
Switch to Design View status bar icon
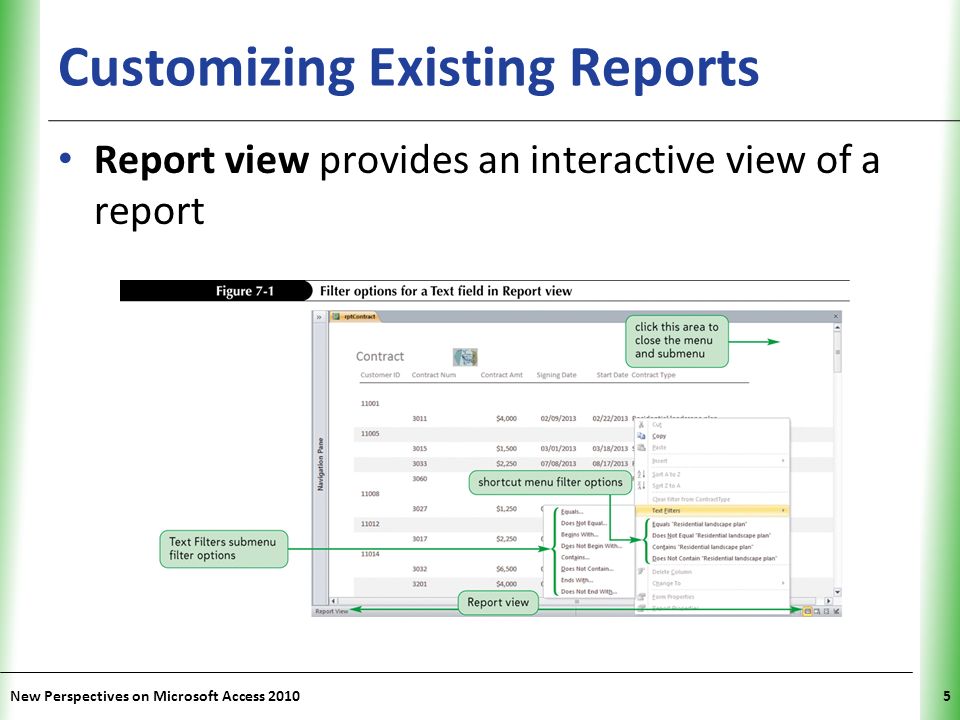[836, 611]
